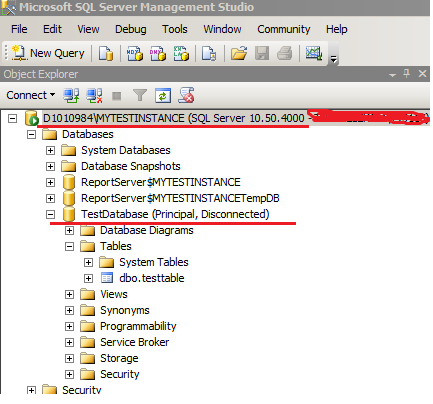433x404 pixels.
Task: Collapse the Tables folder
Action: pyautogui.click(x=69, y=247)
